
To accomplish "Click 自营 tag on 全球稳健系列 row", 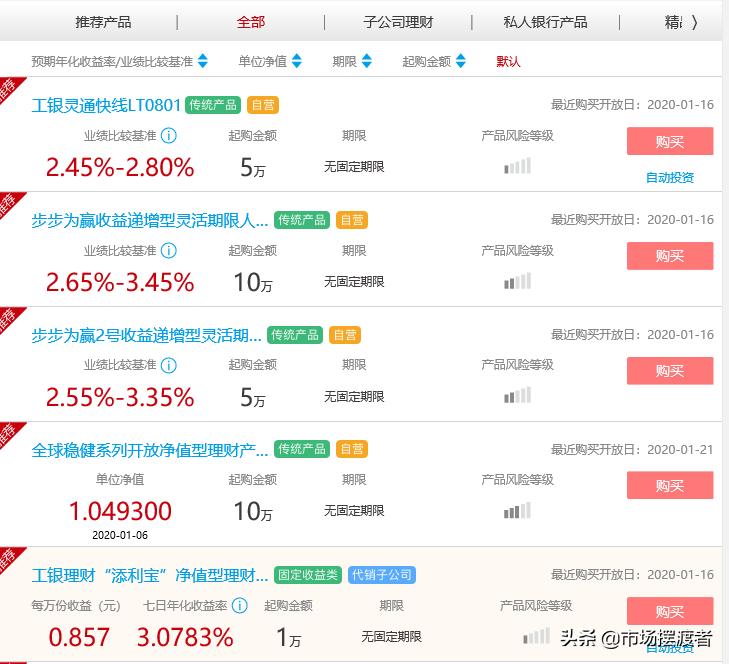I will [351, 449].
